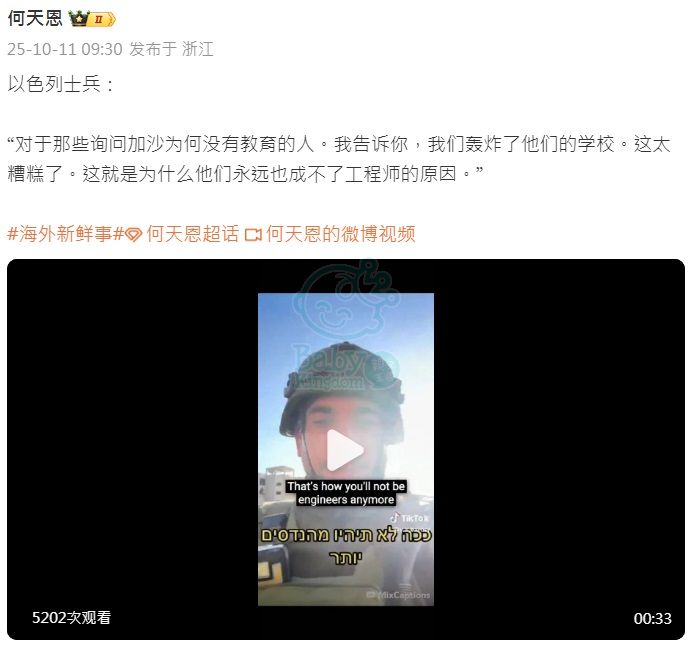
Task: Click the gold crown badge icon
Action: coord(79,19)
